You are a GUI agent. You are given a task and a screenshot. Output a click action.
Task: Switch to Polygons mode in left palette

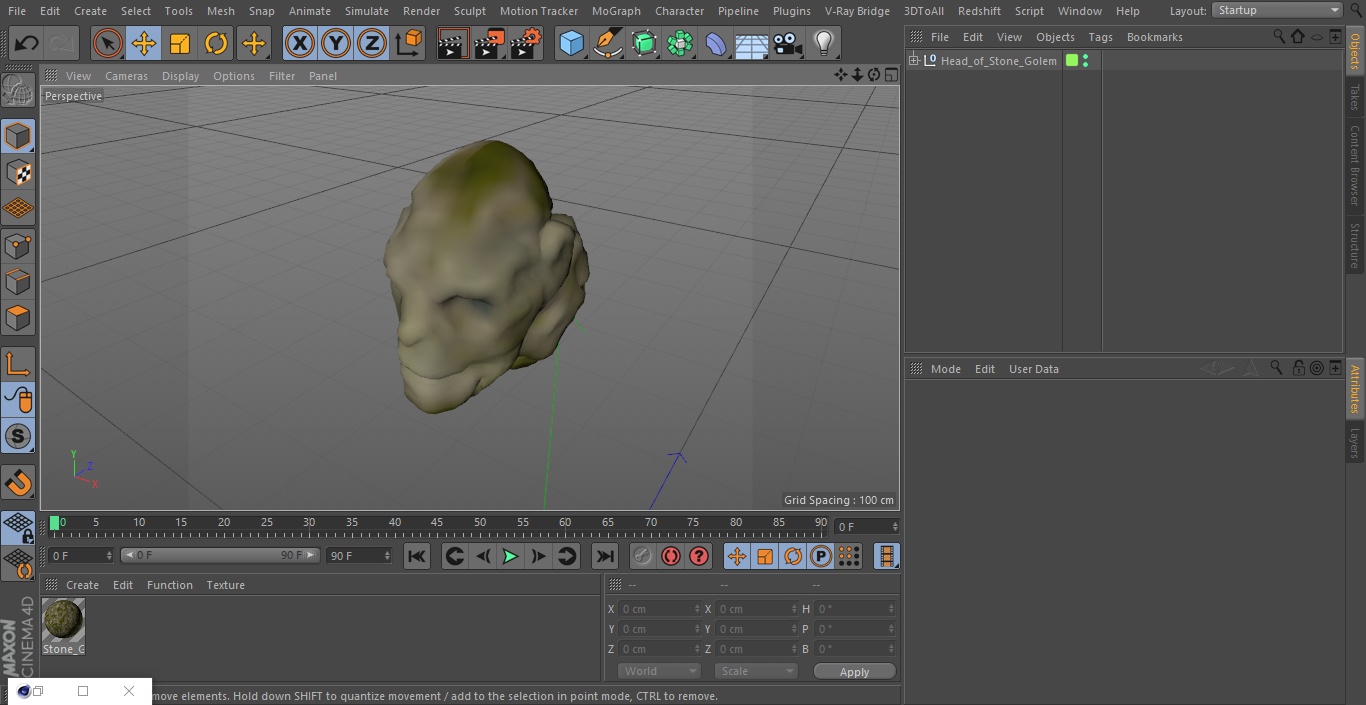click(x=18, y=318)
